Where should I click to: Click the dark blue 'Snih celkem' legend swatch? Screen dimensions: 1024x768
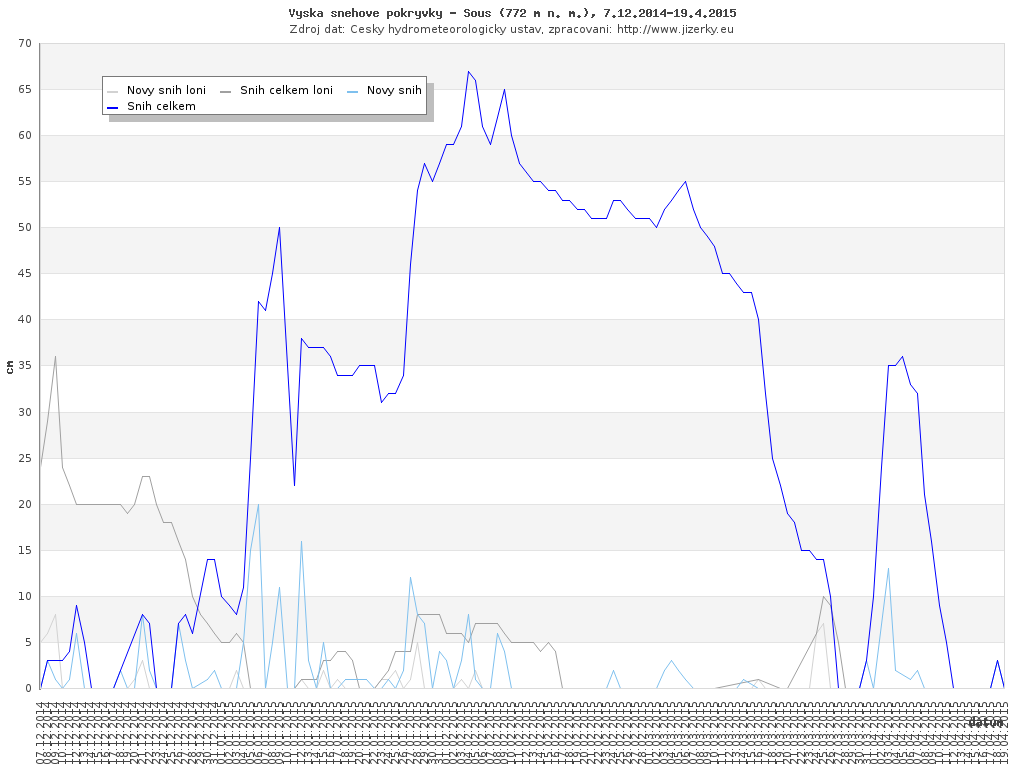(113, 106)
